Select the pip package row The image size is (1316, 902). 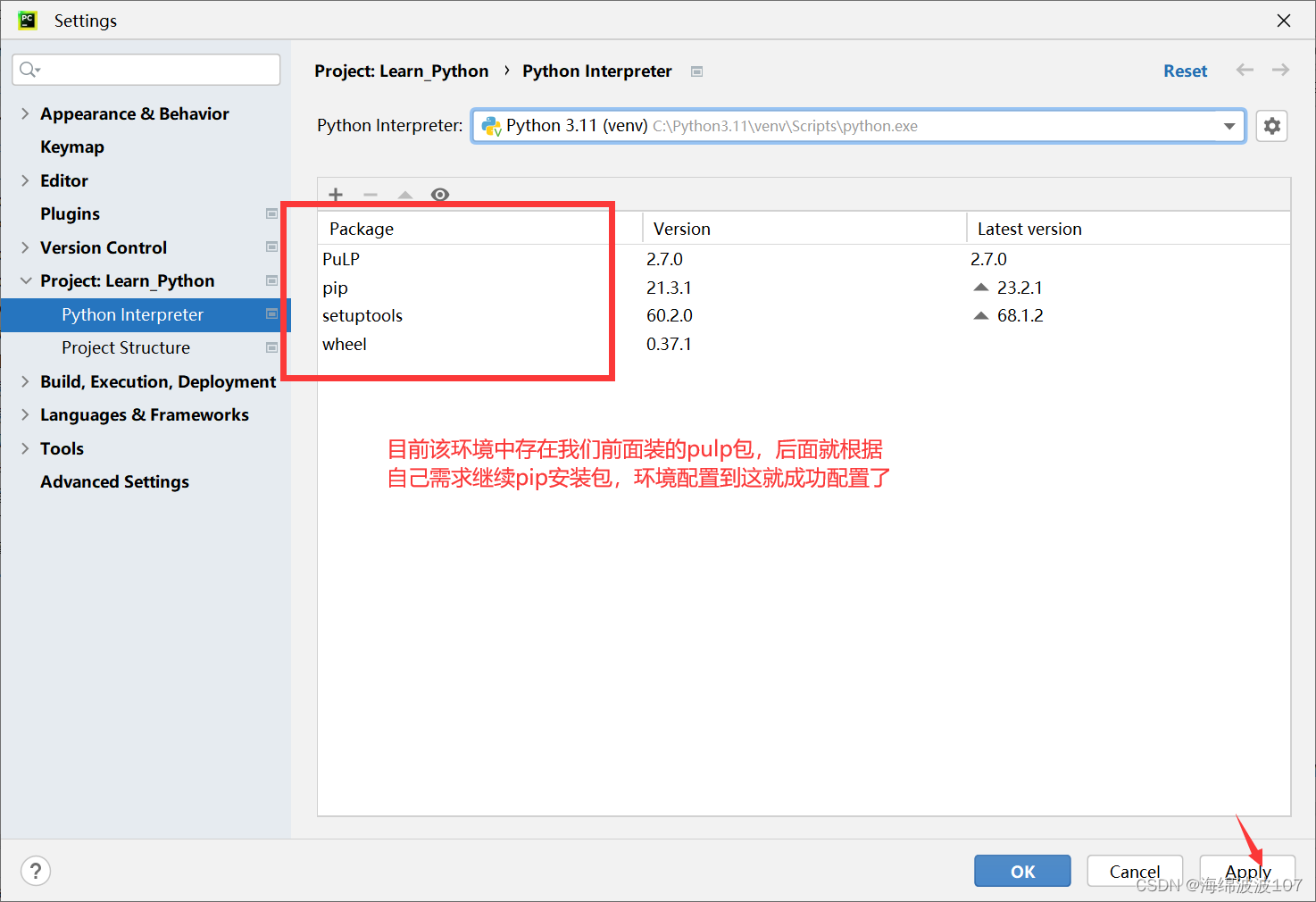pyautogui.click(x=804, y=288)
